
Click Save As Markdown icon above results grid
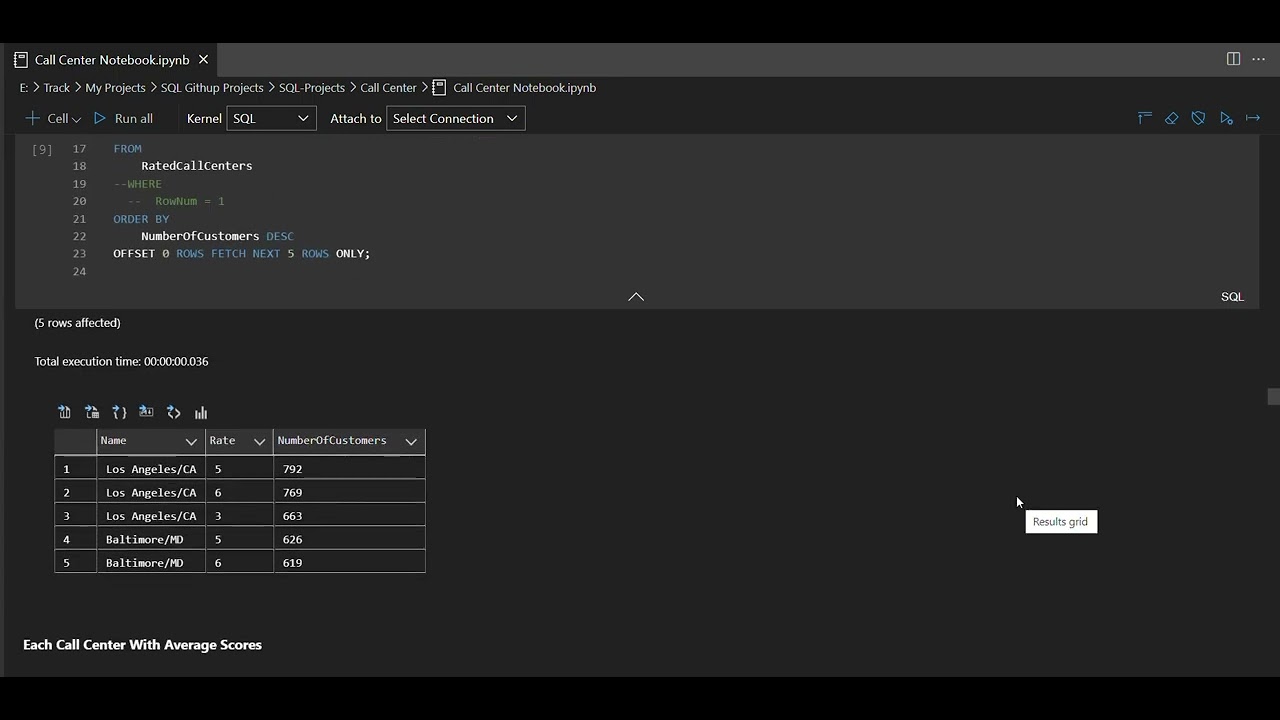click(x=146, y=412)
